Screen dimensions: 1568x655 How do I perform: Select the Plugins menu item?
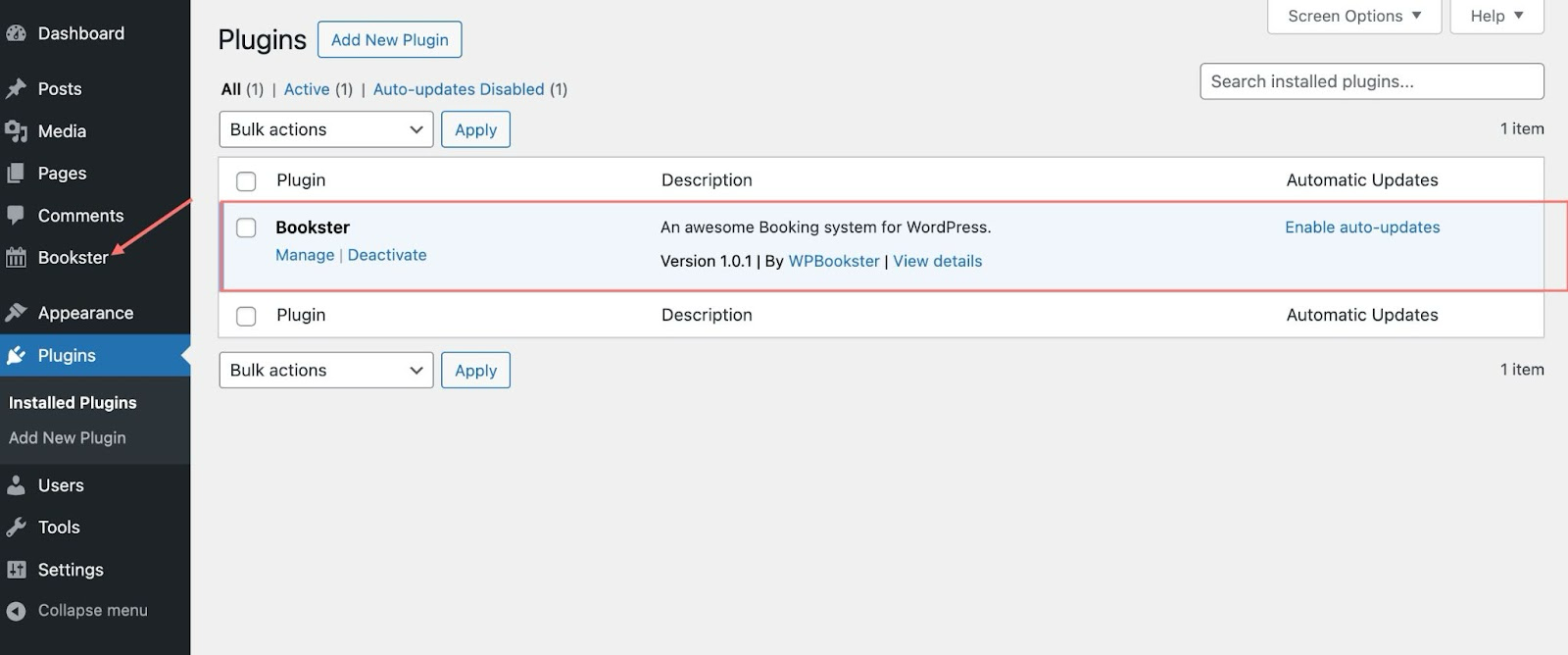pos(67,355)
